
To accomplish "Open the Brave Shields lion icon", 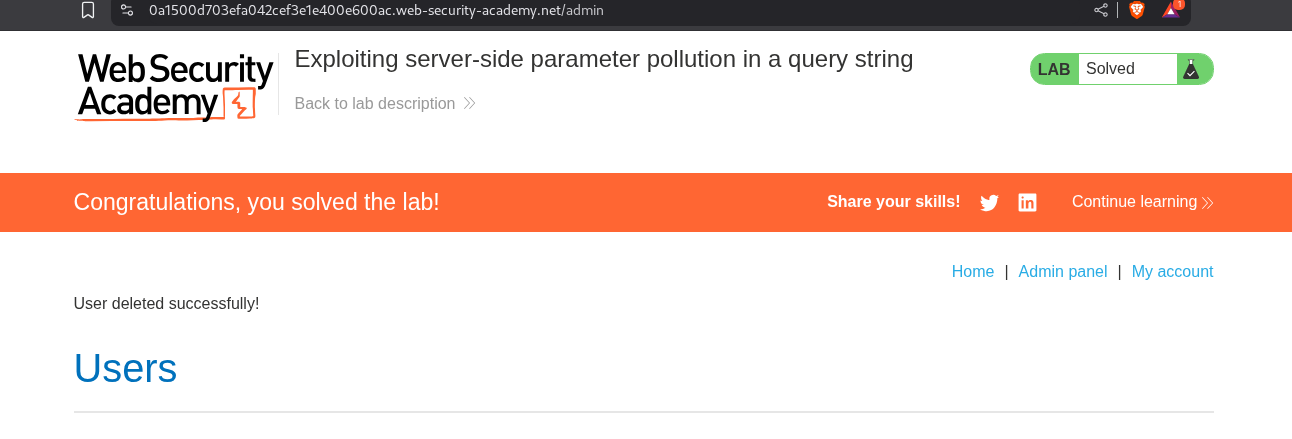I will pos(1137,10).
